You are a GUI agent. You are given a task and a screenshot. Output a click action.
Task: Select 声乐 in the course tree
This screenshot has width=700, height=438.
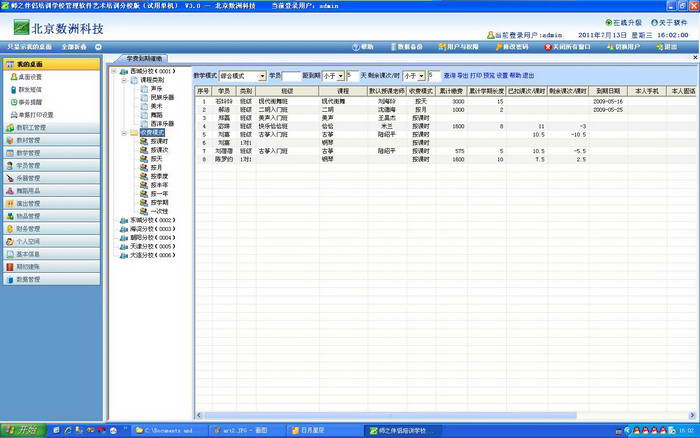click(156, 89)
